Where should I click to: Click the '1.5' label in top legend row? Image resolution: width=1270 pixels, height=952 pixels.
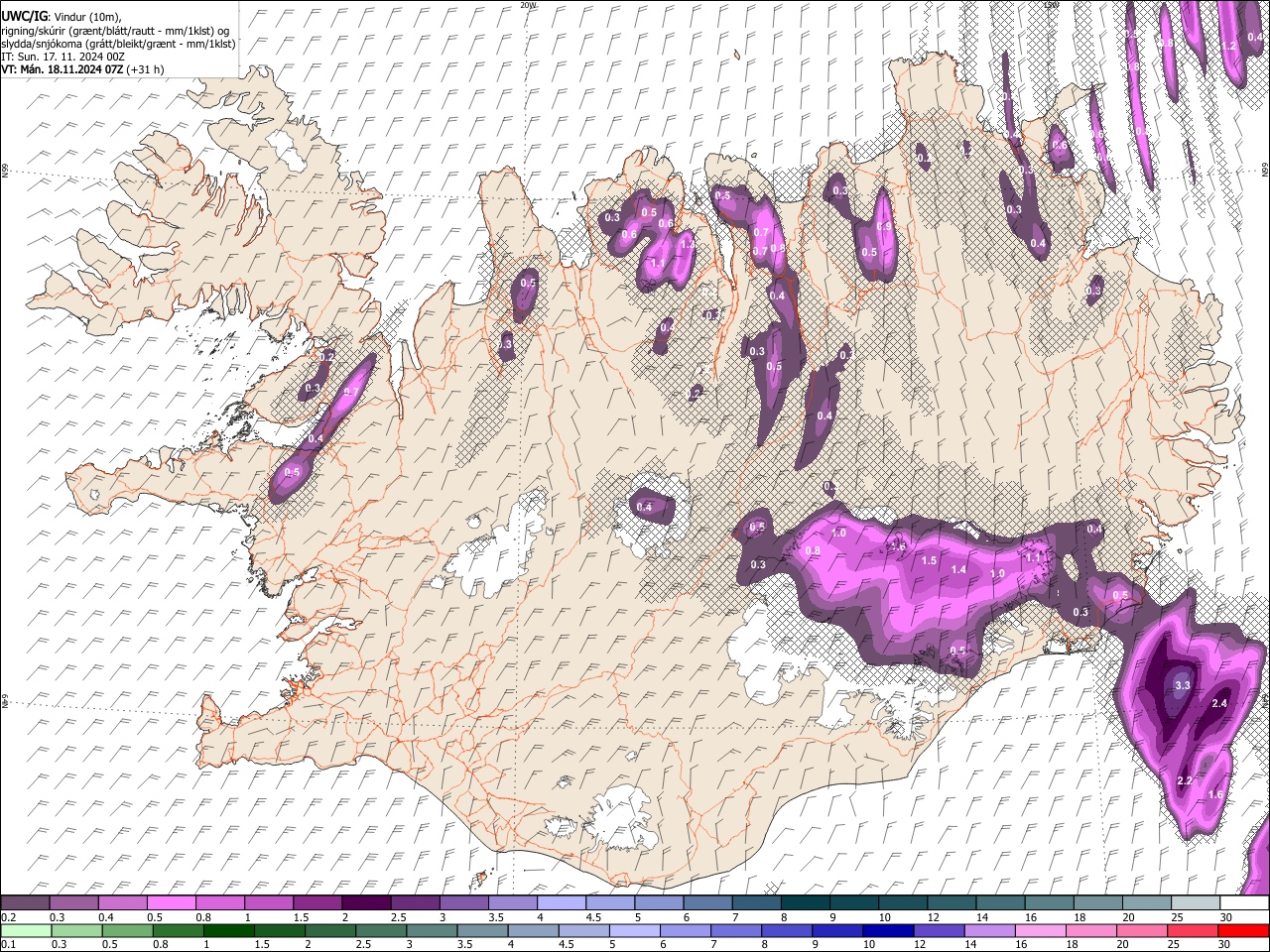(301, 917)
